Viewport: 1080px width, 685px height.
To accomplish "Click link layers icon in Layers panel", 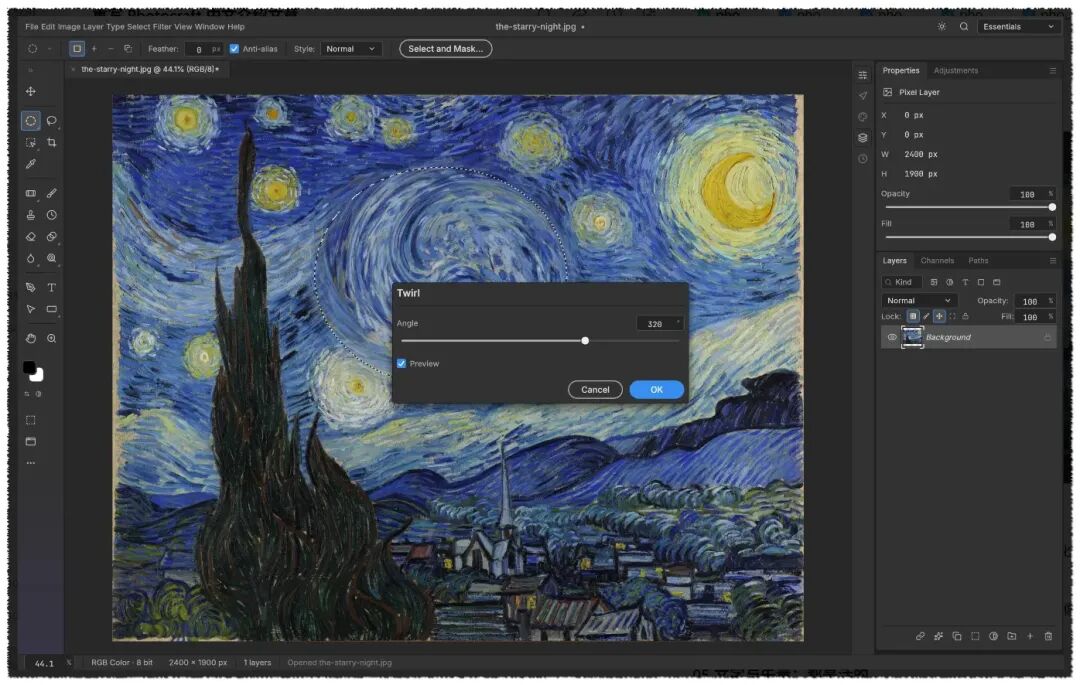I will [920, 636].
